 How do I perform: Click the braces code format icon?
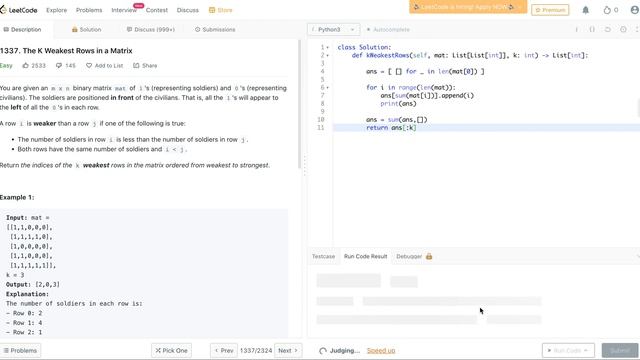tap(592, 29)
